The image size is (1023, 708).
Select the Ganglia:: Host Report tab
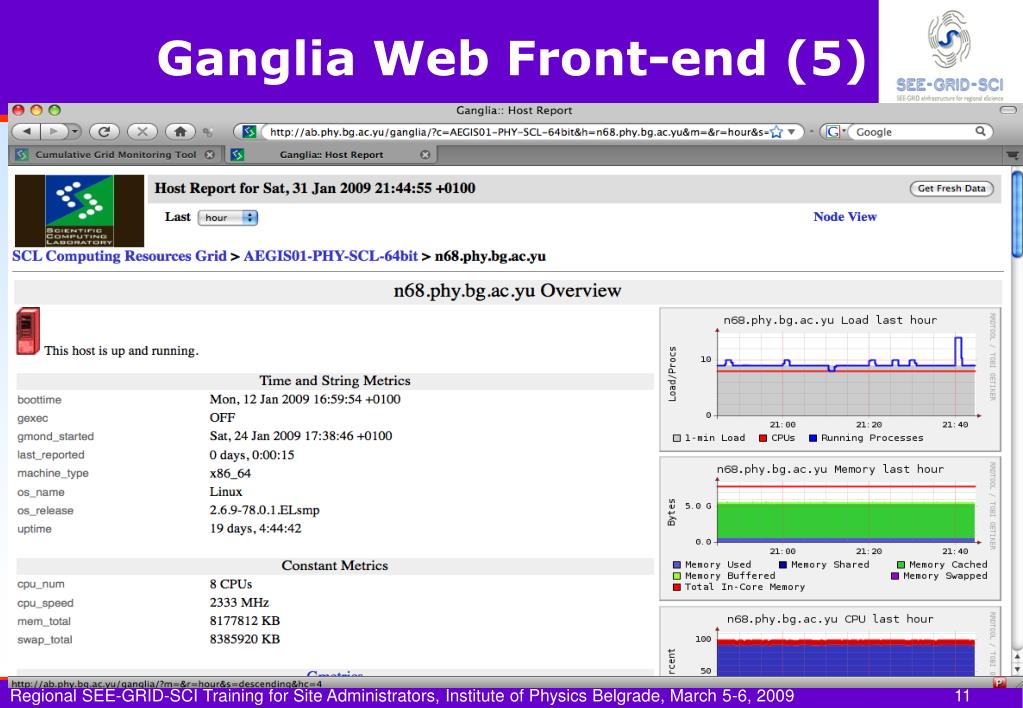(331, 155)
